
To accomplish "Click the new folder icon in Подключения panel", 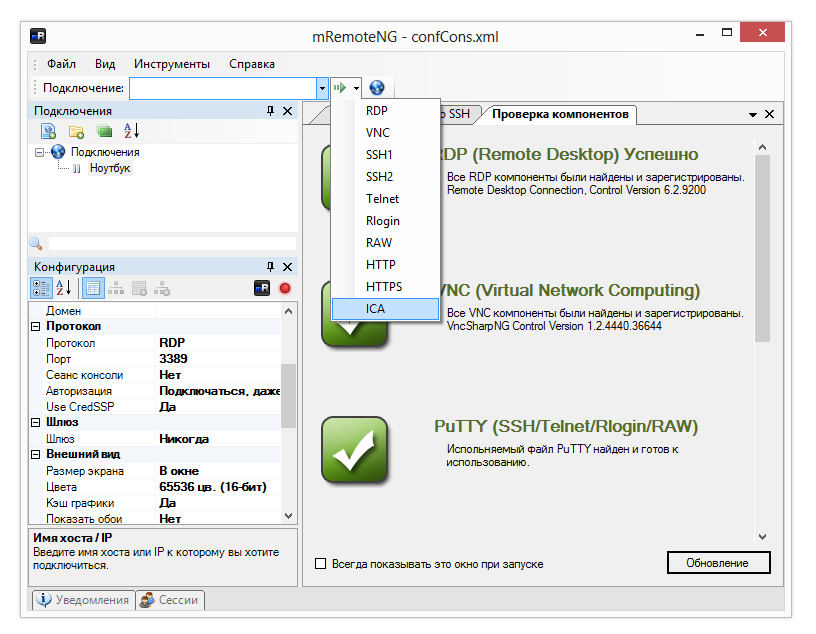I will tap(76, 131).
